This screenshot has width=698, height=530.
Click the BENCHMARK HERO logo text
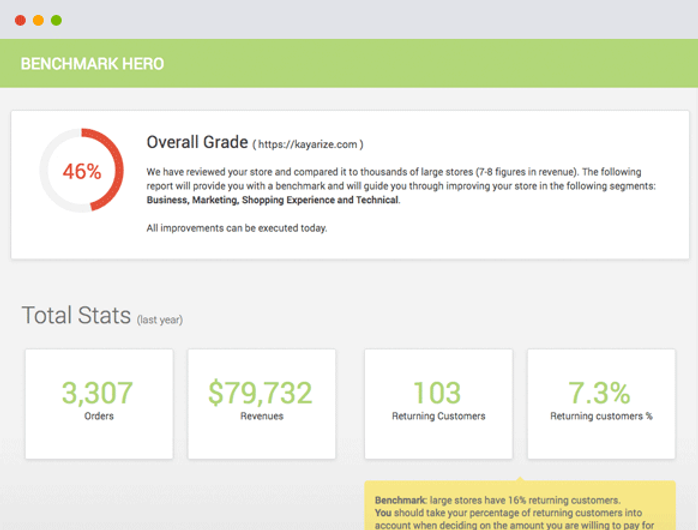pyautogui.click(x=93, y=64)
